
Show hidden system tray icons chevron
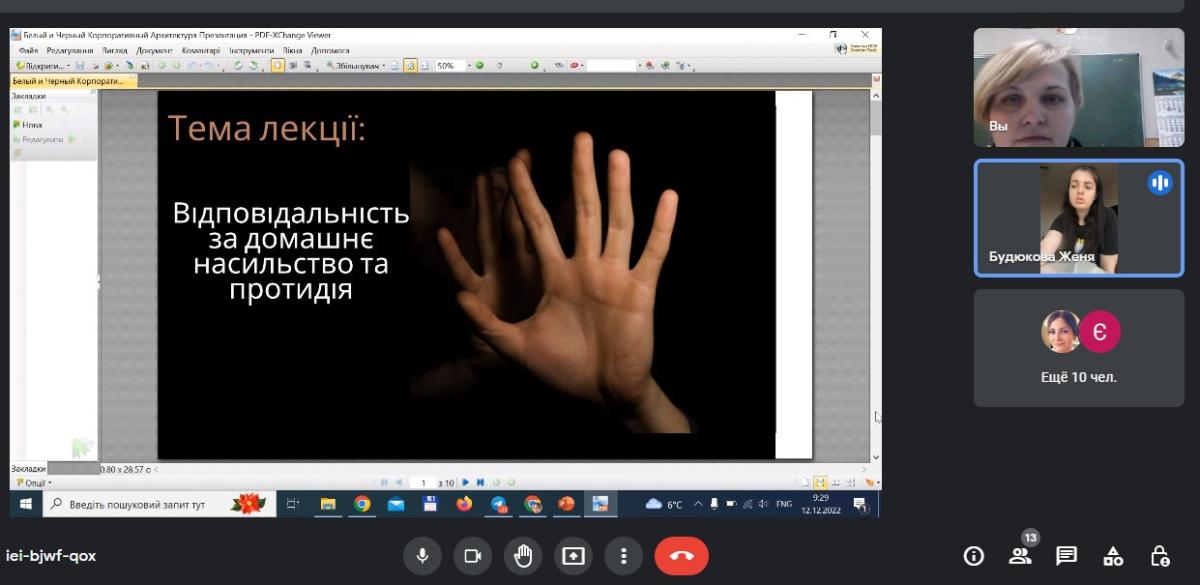coord(698,504)
